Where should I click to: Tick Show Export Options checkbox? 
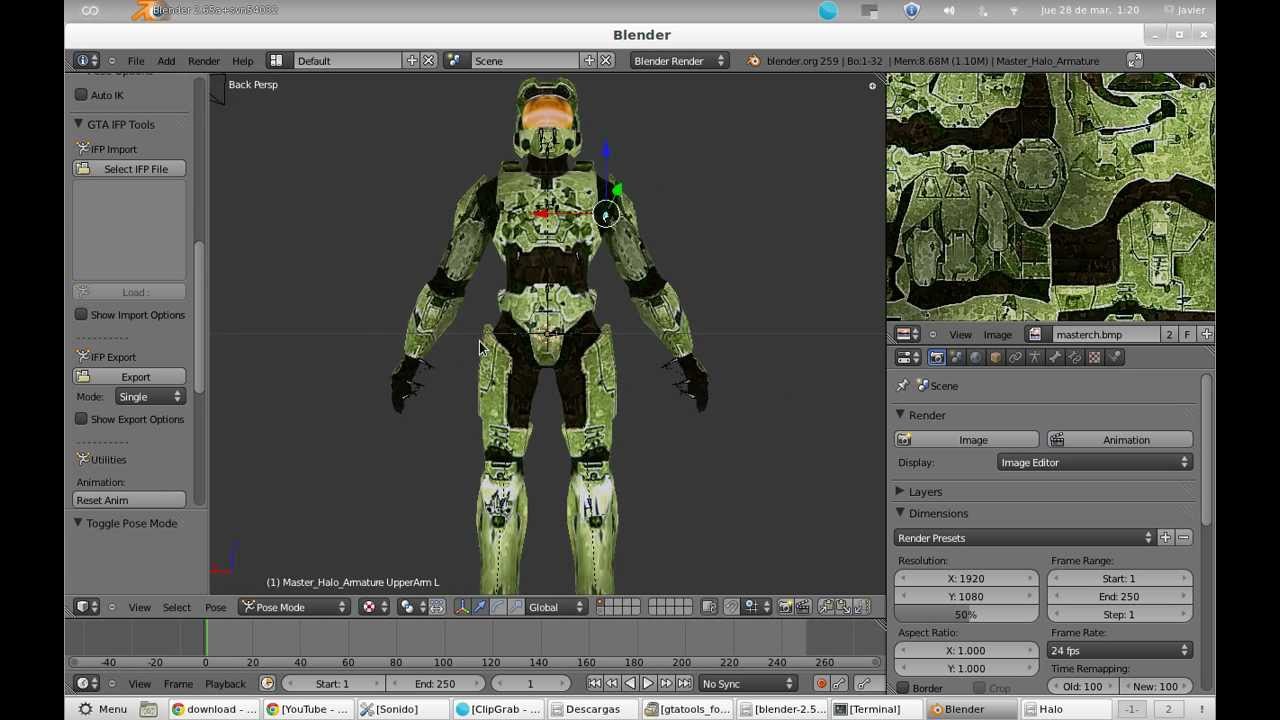click(82, 419)
